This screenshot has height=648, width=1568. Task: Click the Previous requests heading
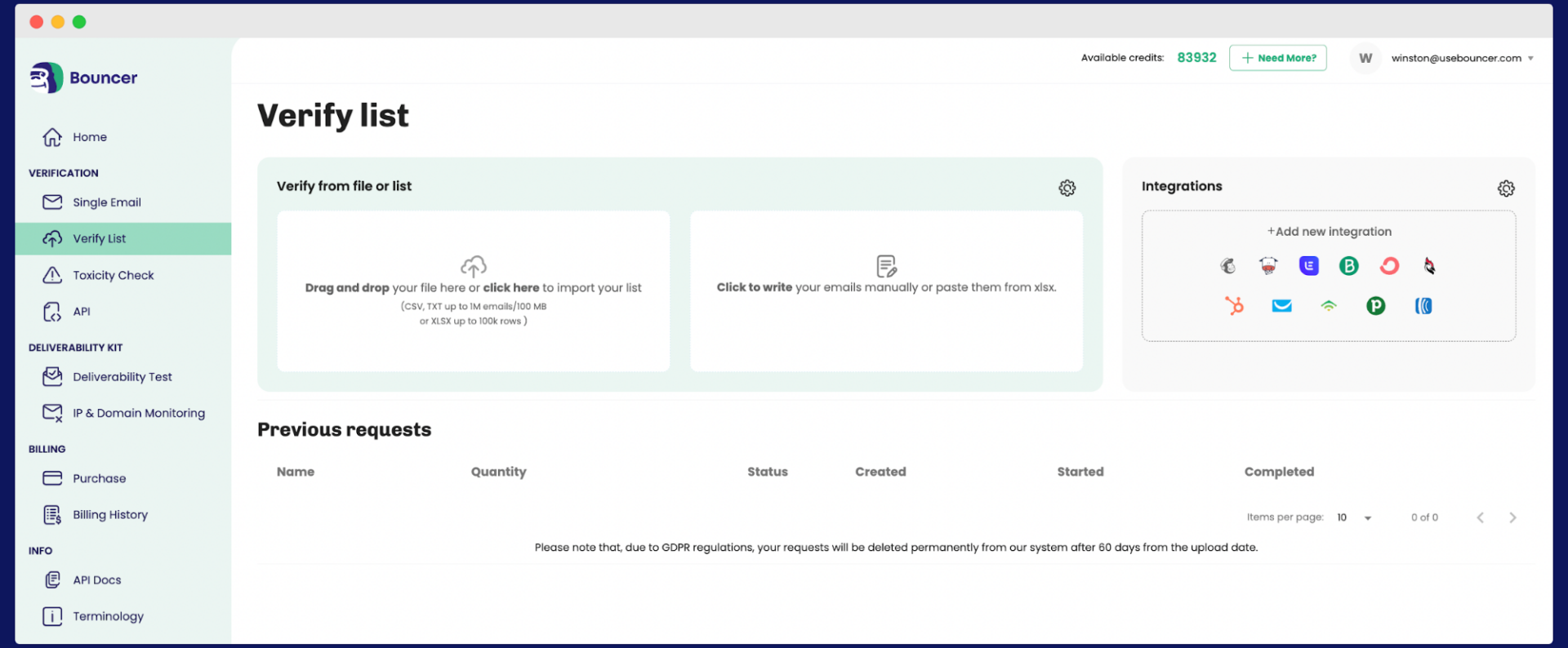tap(345, 430)
